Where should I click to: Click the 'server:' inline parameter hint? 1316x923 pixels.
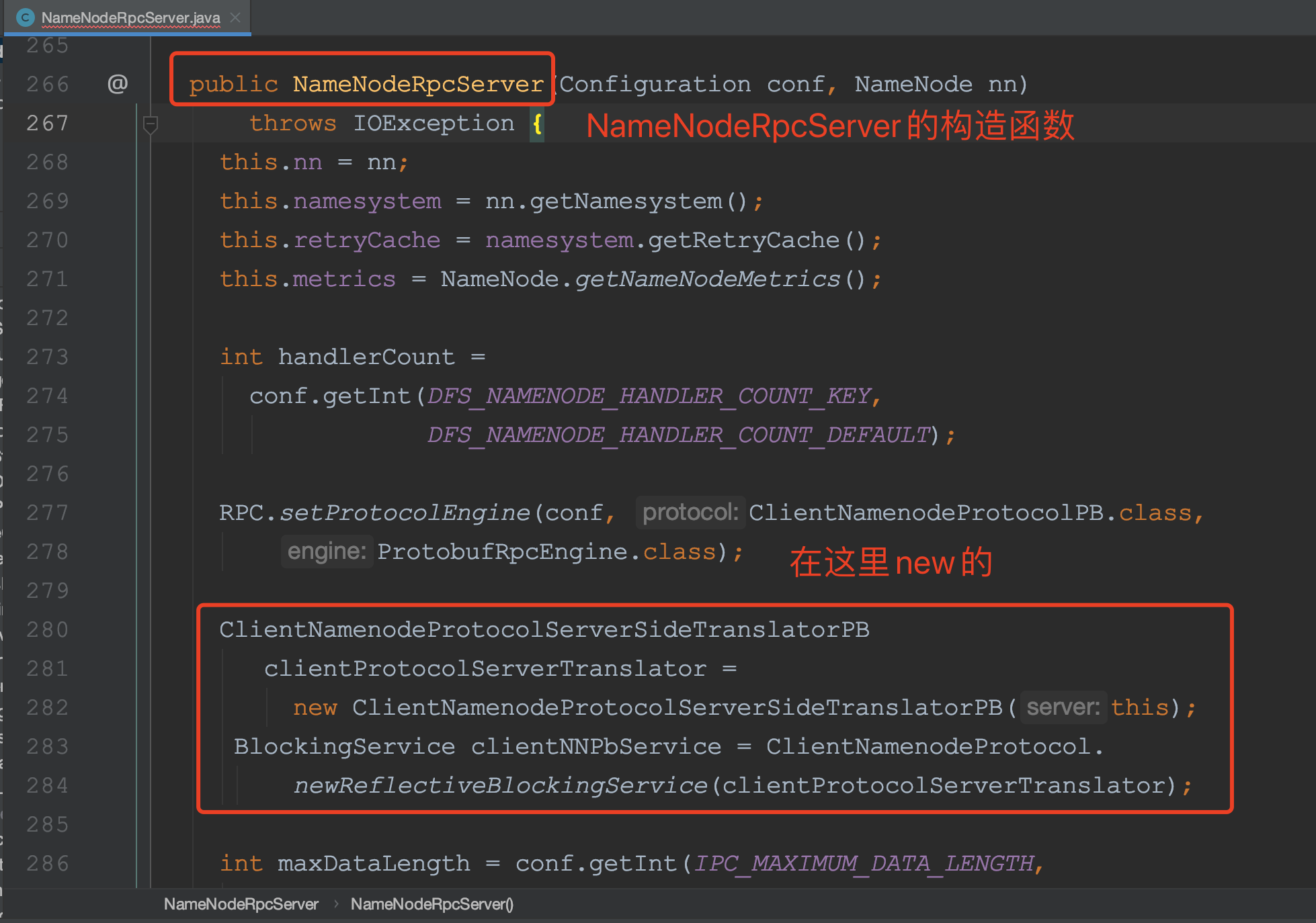pos(1063,707)
